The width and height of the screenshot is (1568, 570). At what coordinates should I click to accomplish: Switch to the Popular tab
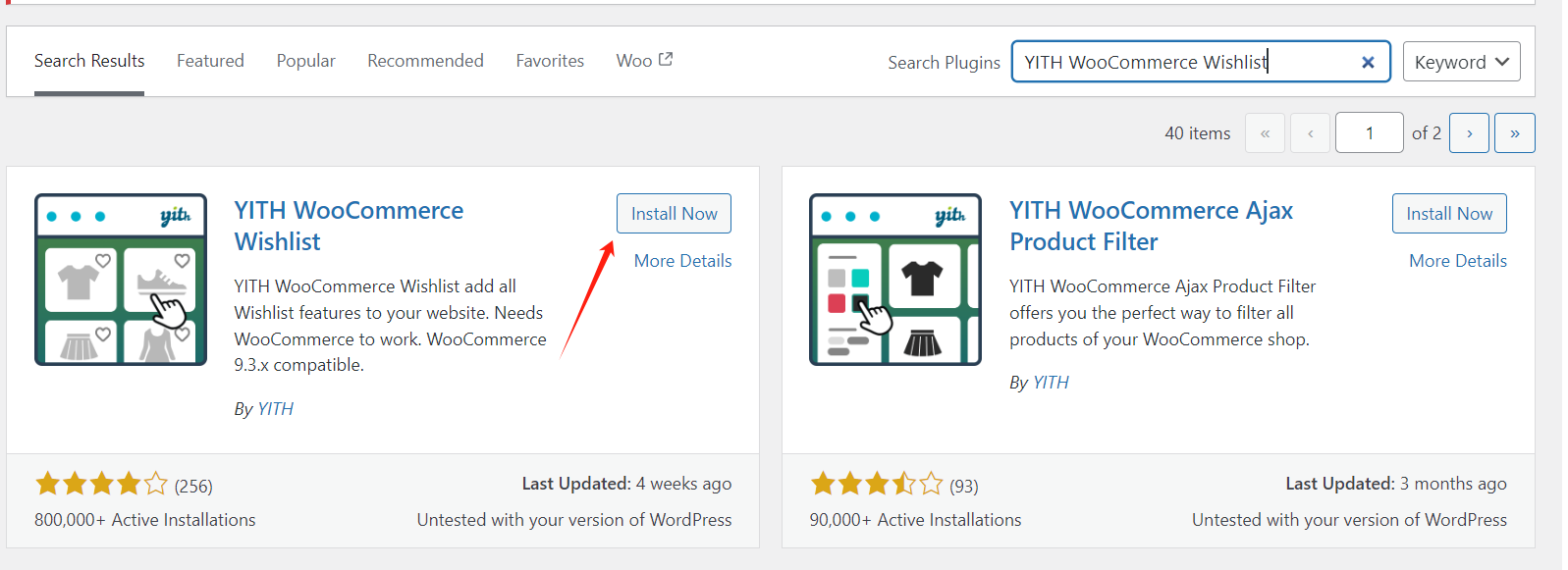(x=305, y=60)
